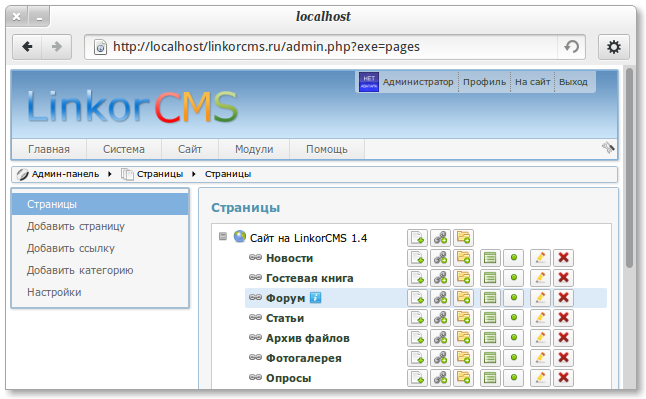646x399 pixels.
Task: Add a category under the site root row
Action: pyautogui.click(x=463, y=238)
